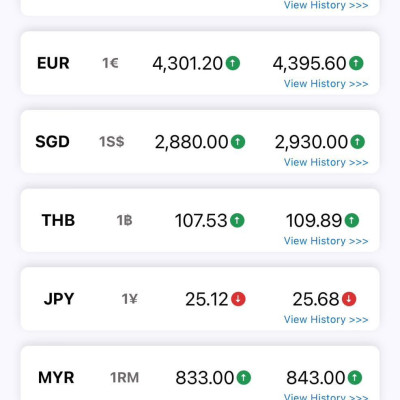Tap the THB currency label
400x400 pixels.
click(58, 220)
